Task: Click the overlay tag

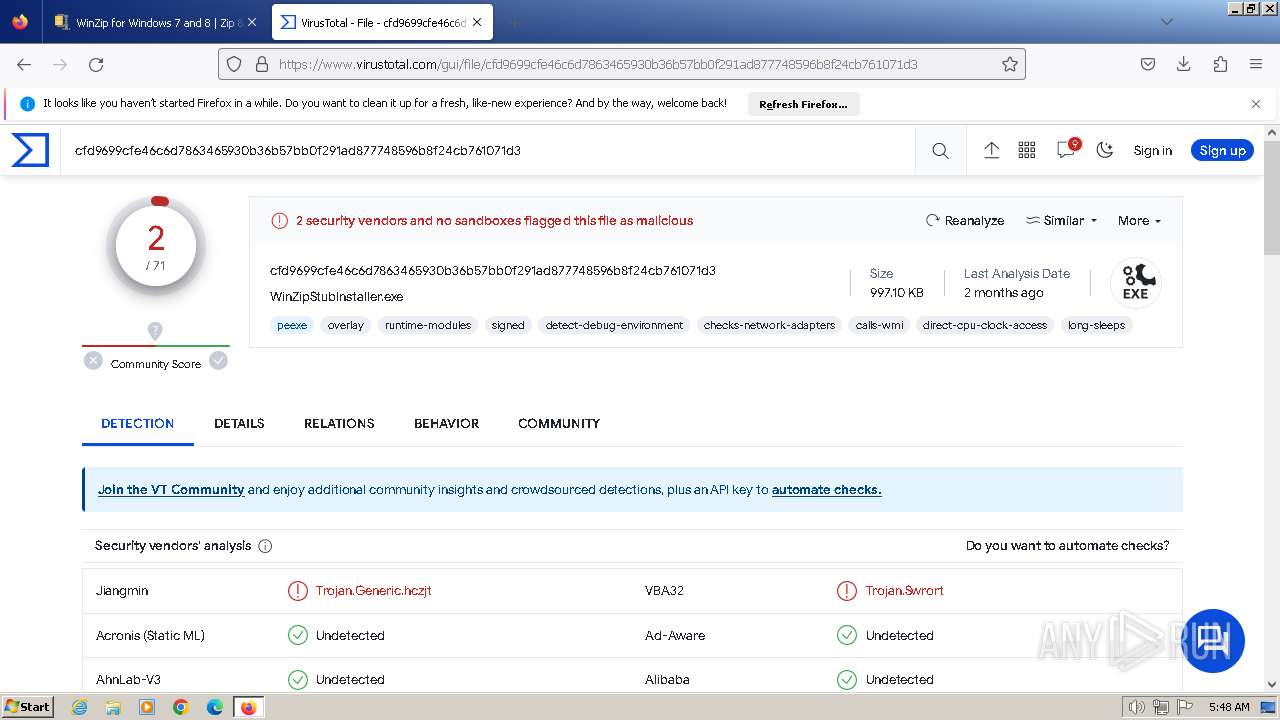Action: coord(346,325)
